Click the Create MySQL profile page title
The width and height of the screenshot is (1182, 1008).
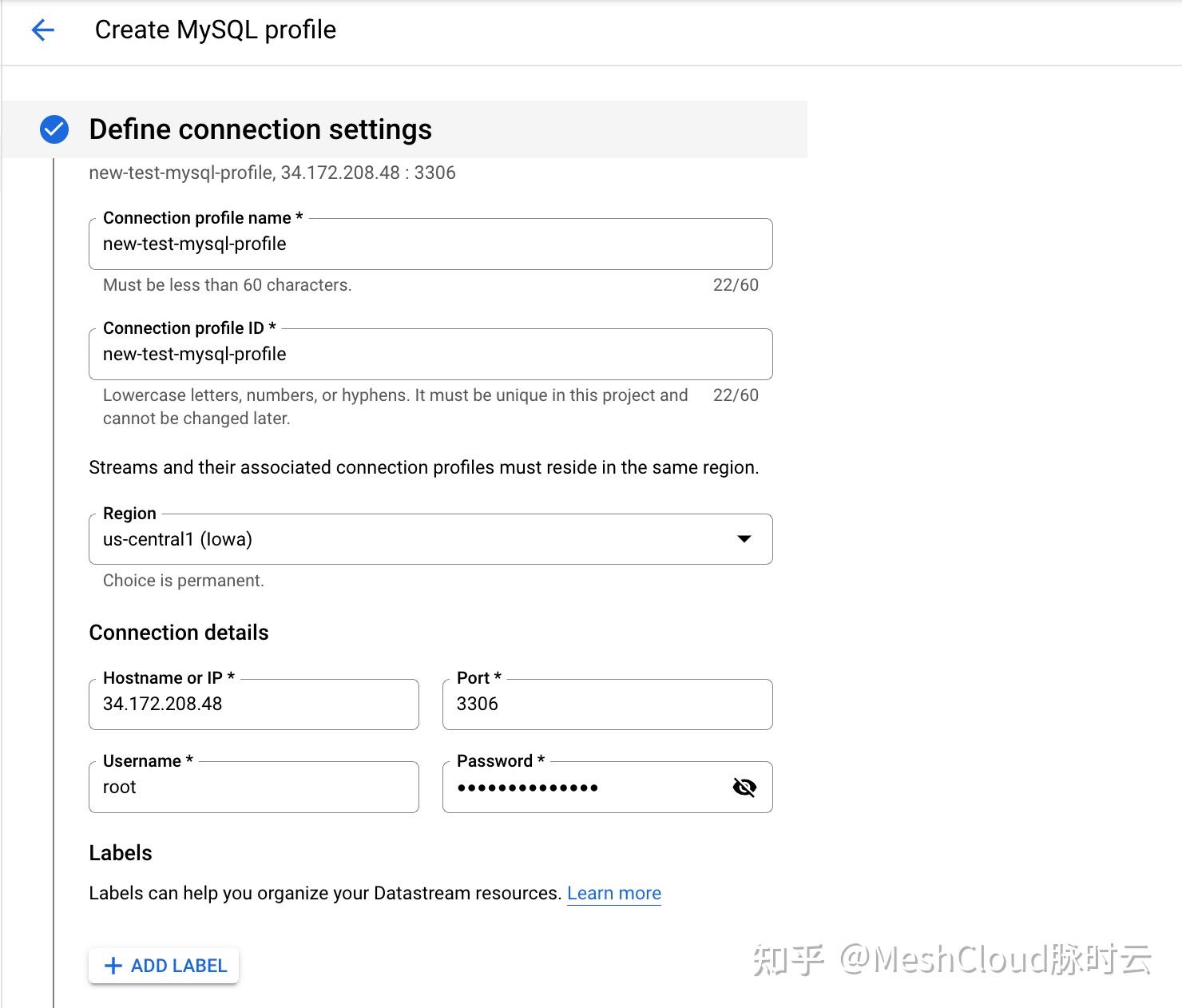click(216, 30)
